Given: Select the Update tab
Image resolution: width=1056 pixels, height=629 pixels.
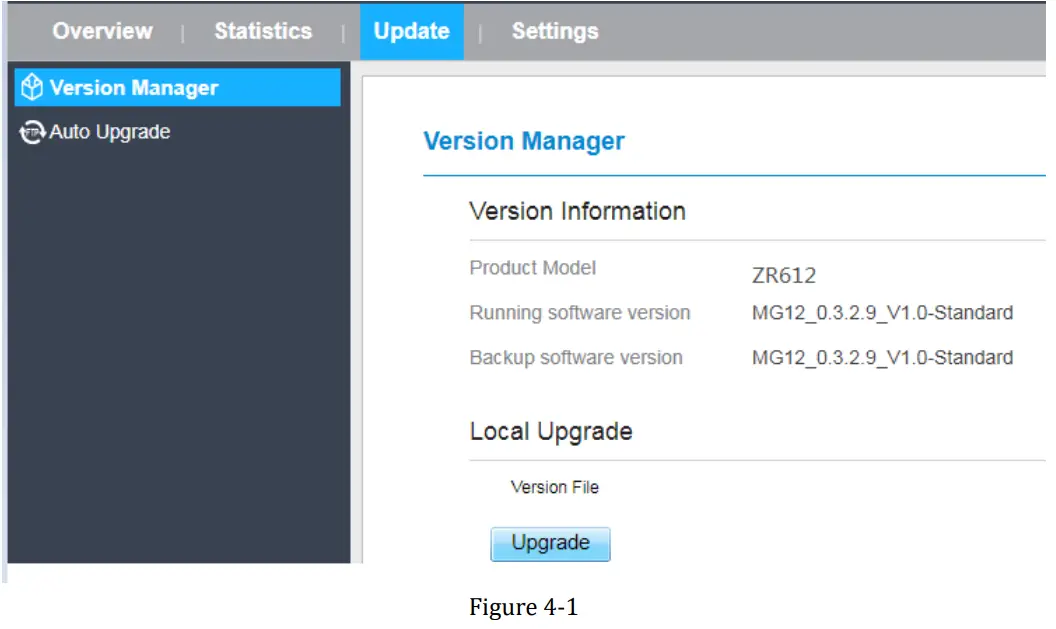Looking at the screenshot, I should [411, 31].
